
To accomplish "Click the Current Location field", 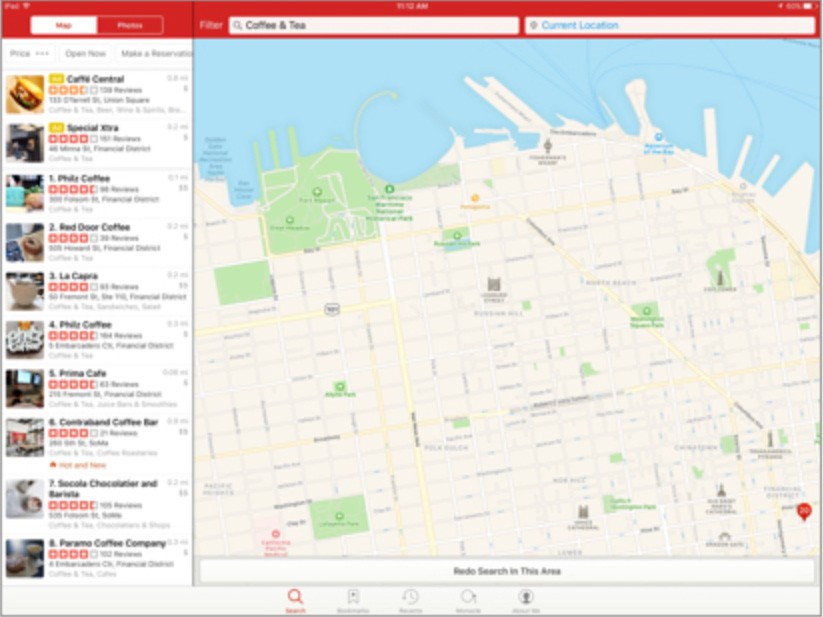I will point(670,25).
